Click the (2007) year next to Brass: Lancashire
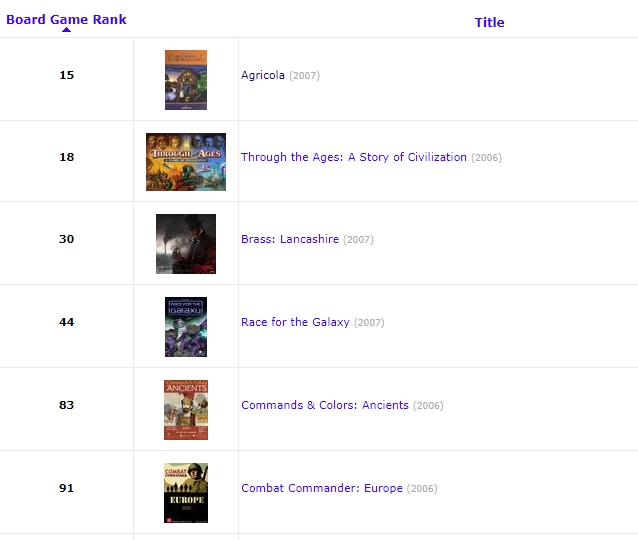Image resolution: width=638 pixels, height=540 pixels. click(x=358, y=239)
